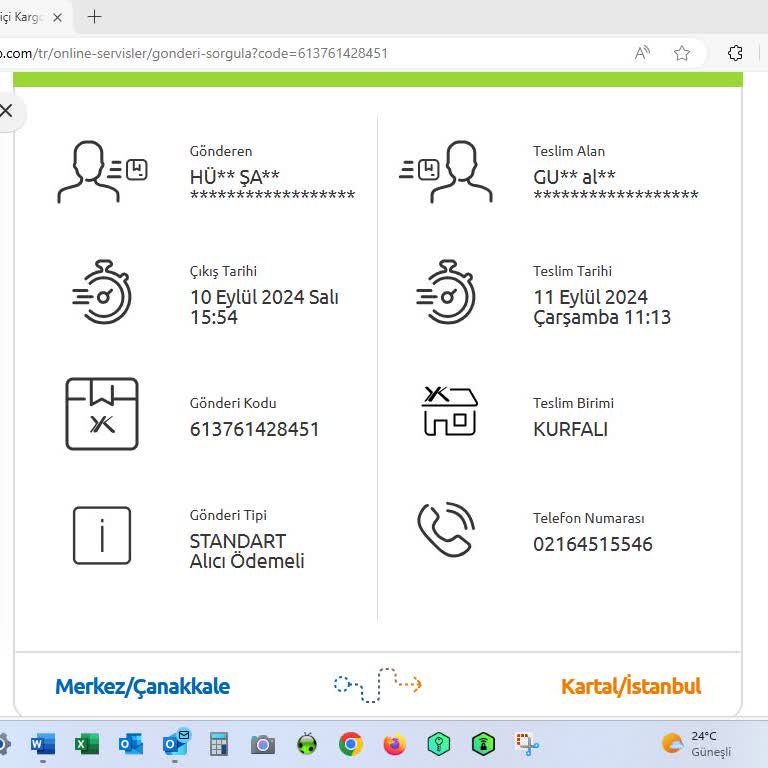768x768 pixels.
Task: Open a new browser tab
Action: [95, 16]
